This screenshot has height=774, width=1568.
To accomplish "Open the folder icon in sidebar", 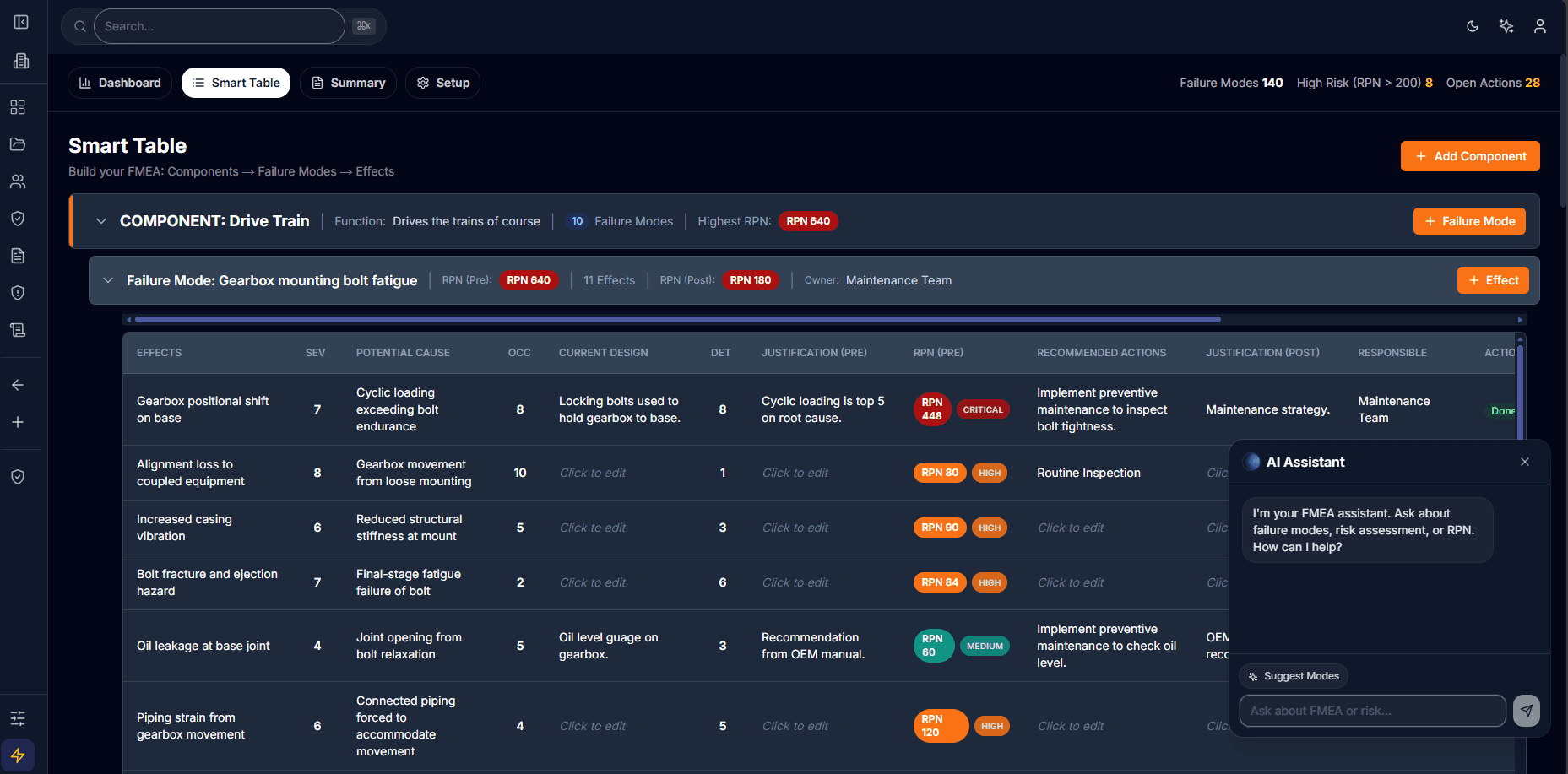I will (x=18, y=144).
